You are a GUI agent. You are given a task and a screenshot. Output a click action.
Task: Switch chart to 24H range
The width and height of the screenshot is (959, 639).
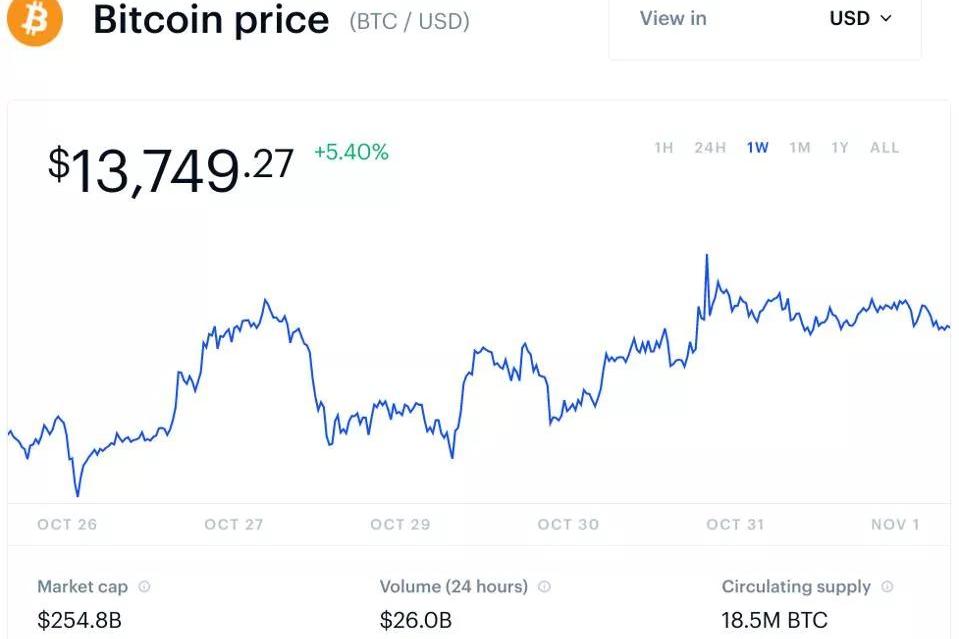point(710,148)
